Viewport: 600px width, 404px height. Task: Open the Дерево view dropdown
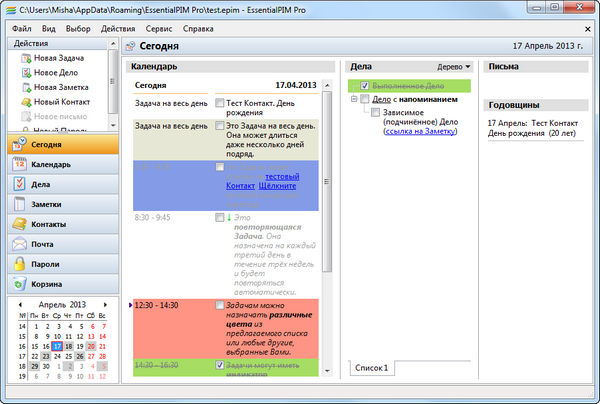(455, 67)
